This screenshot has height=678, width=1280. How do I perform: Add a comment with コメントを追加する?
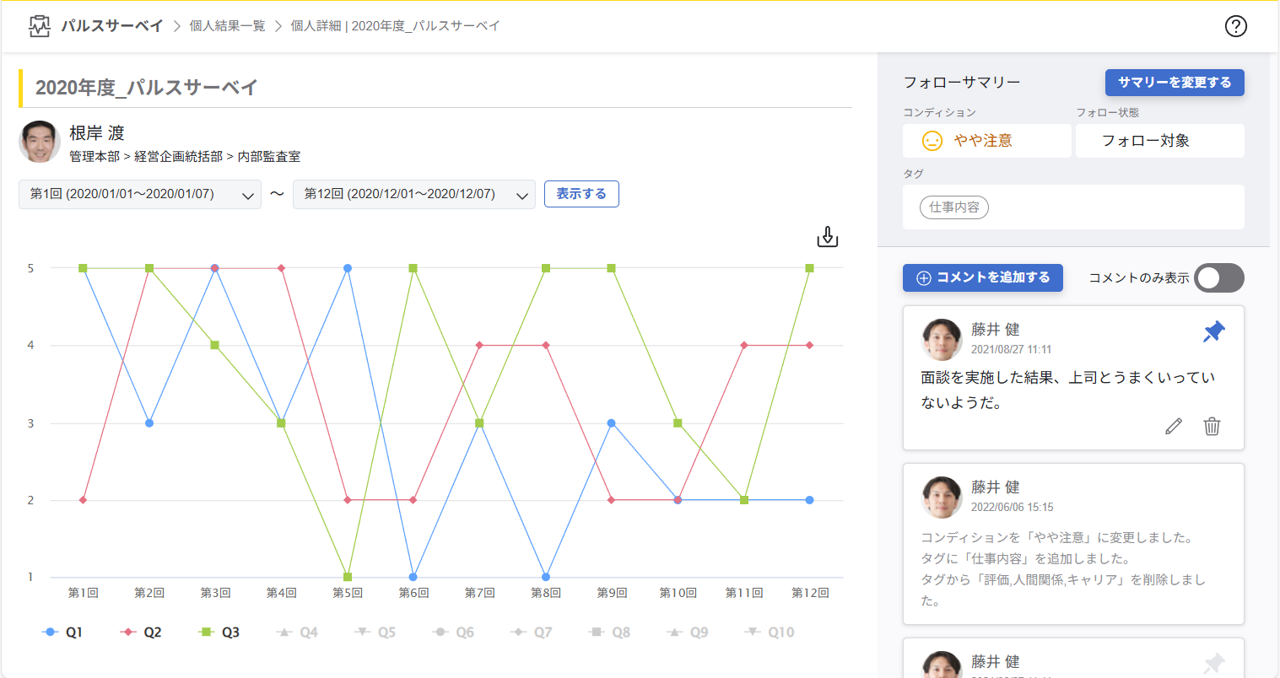[x=982, y=278]
